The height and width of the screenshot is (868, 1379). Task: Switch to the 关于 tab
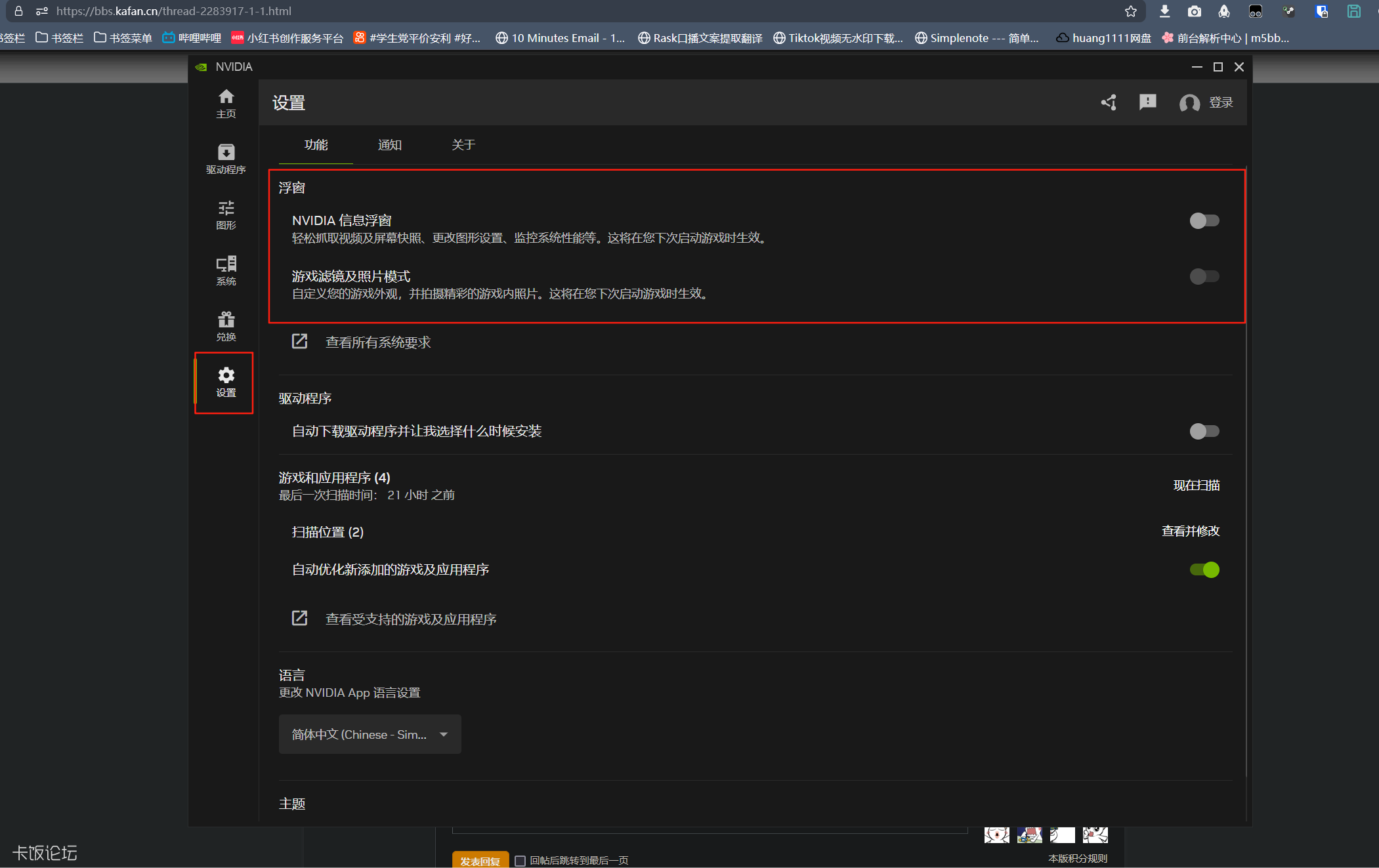(x=463, y=145)
